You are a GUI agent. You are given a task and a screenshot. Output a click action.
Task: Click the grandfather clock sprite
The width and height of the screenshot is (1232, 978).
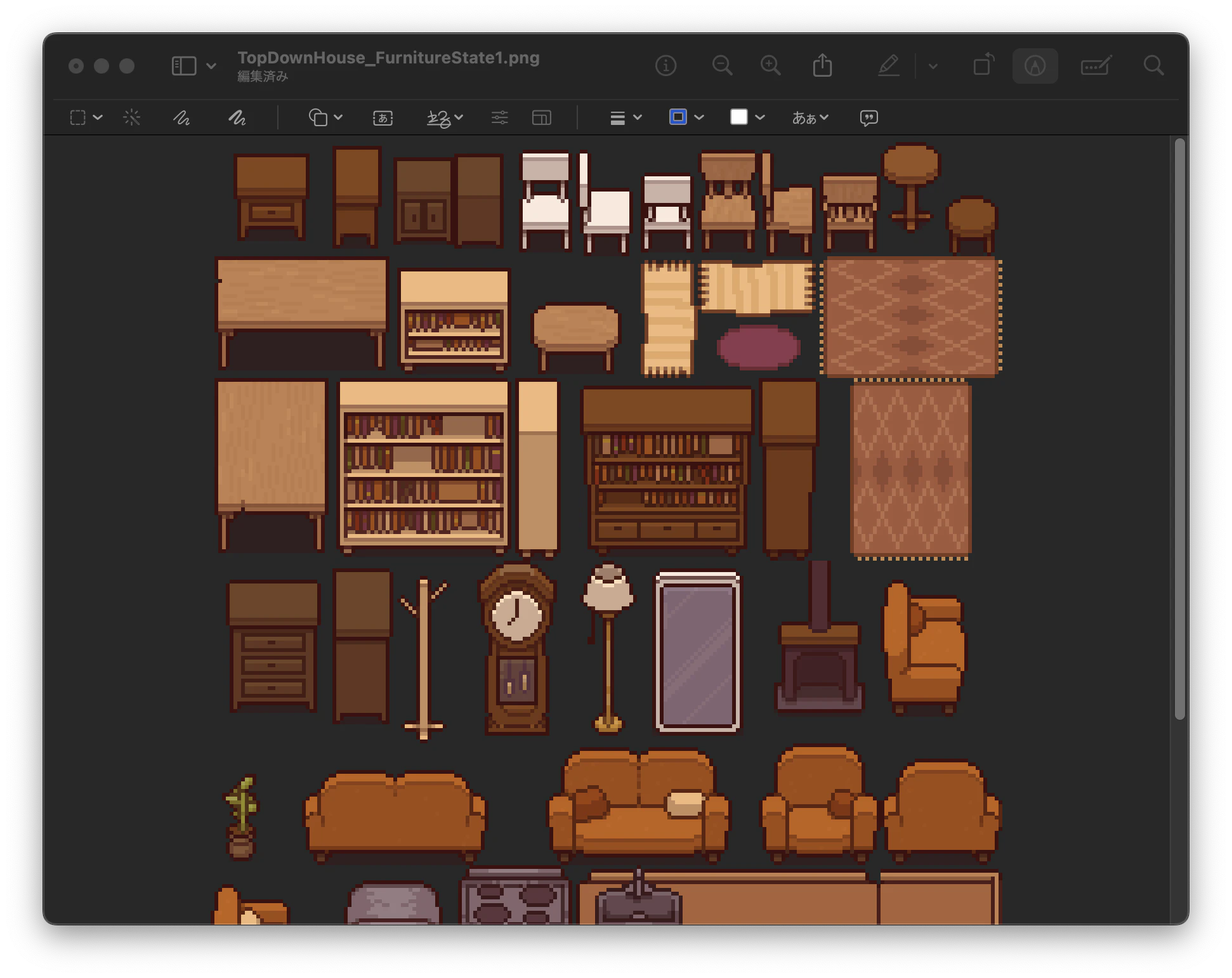click(x=517, y=649)
